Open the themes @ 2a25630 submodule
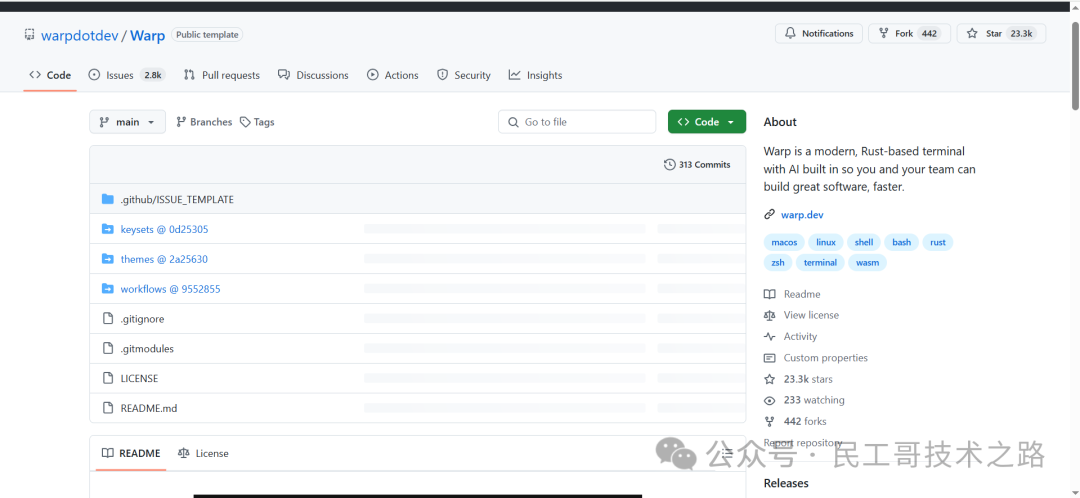The width and height of the screenshot is (1080, 498). click(x=164, y=260)
